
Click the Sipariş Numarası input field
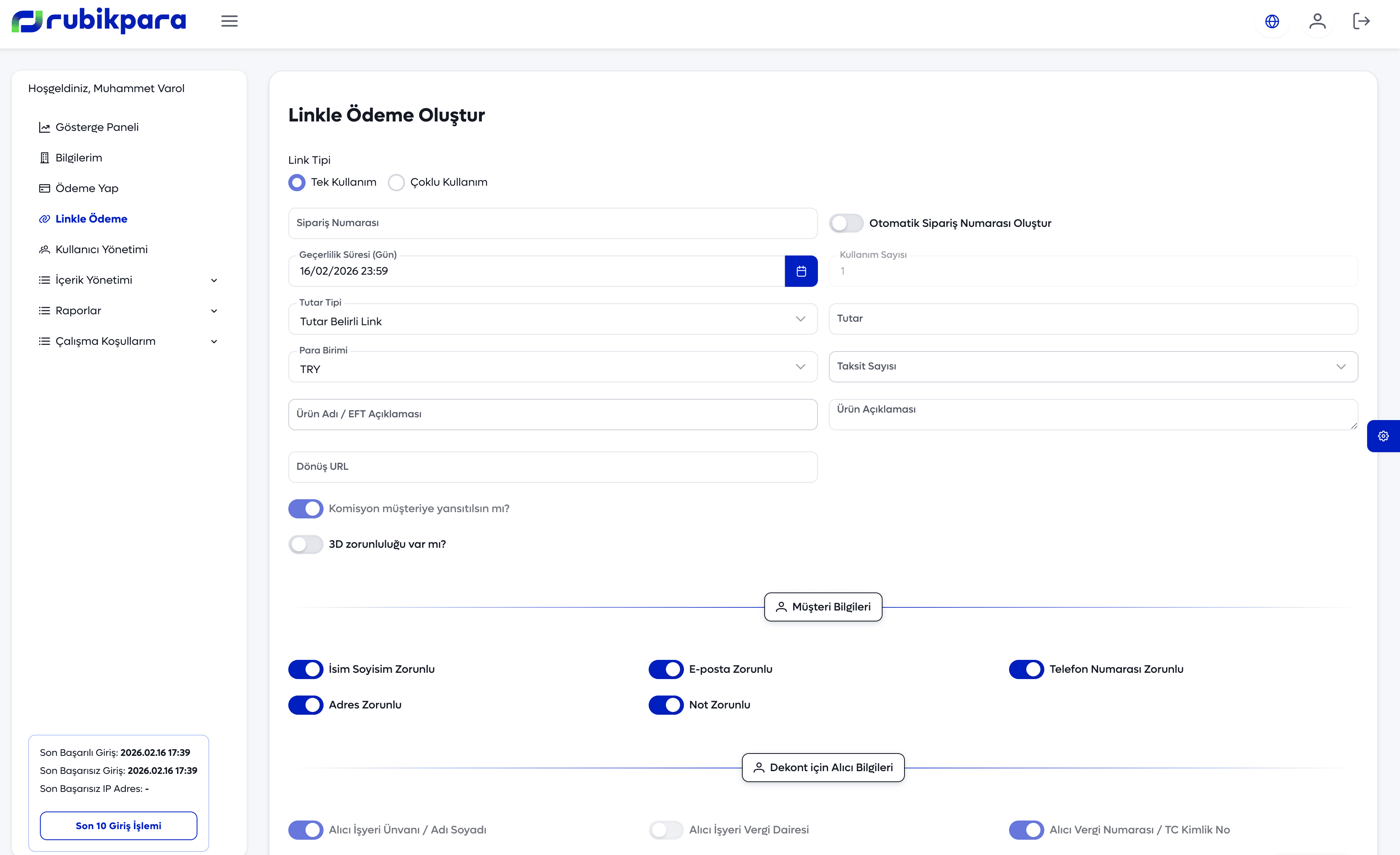552,223
